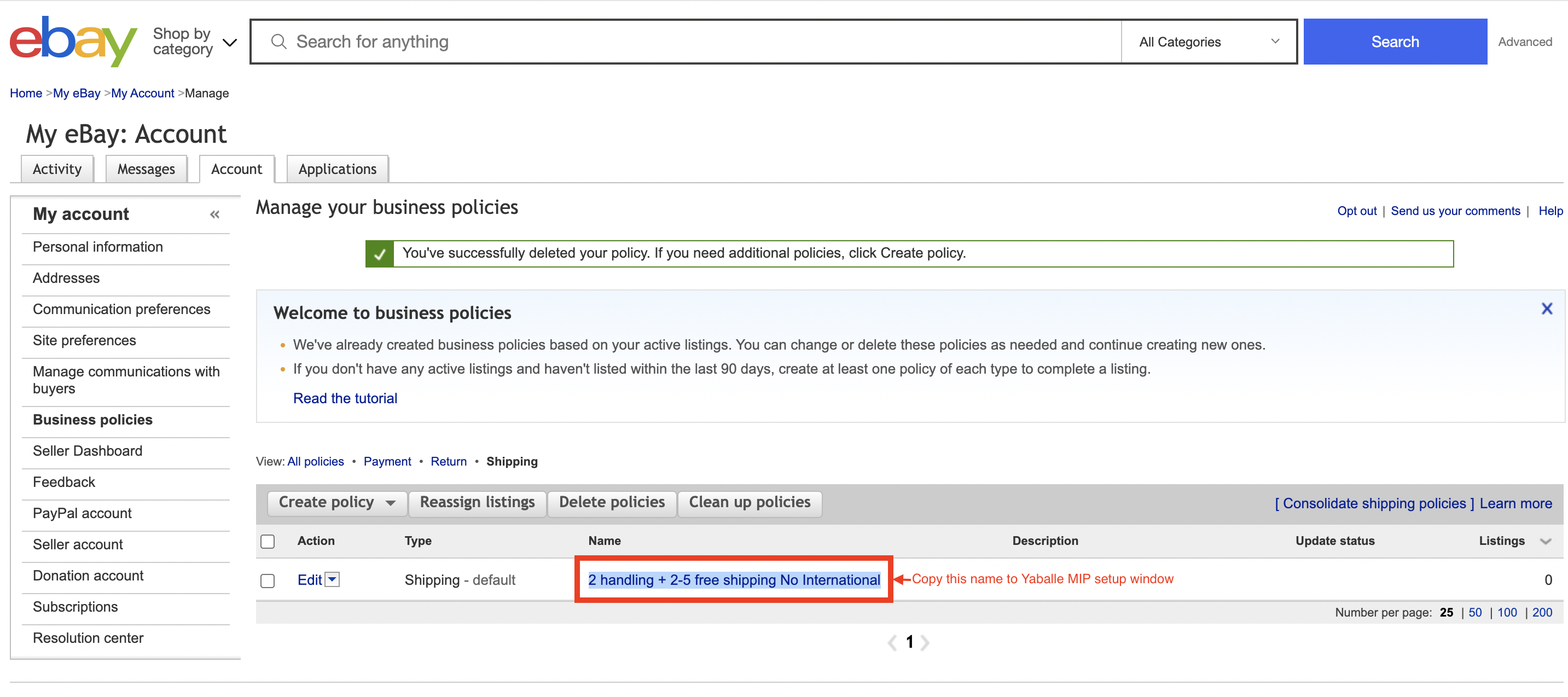The image size is (1568, 697).
Task: Click in the Search for anything field
Action: tap(686, 42)
